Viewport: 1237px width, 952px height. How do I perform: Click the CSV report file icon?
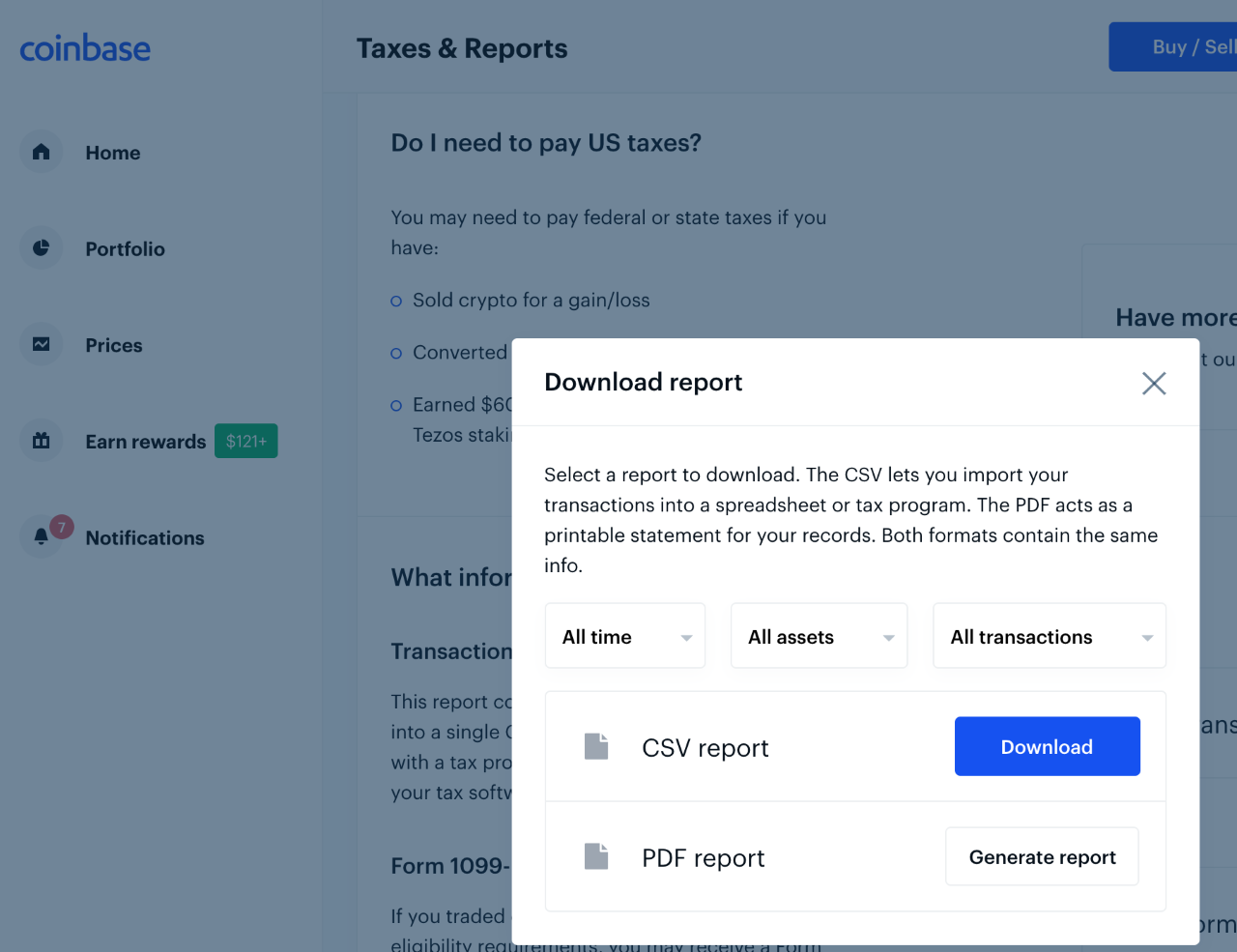[596, 746]
